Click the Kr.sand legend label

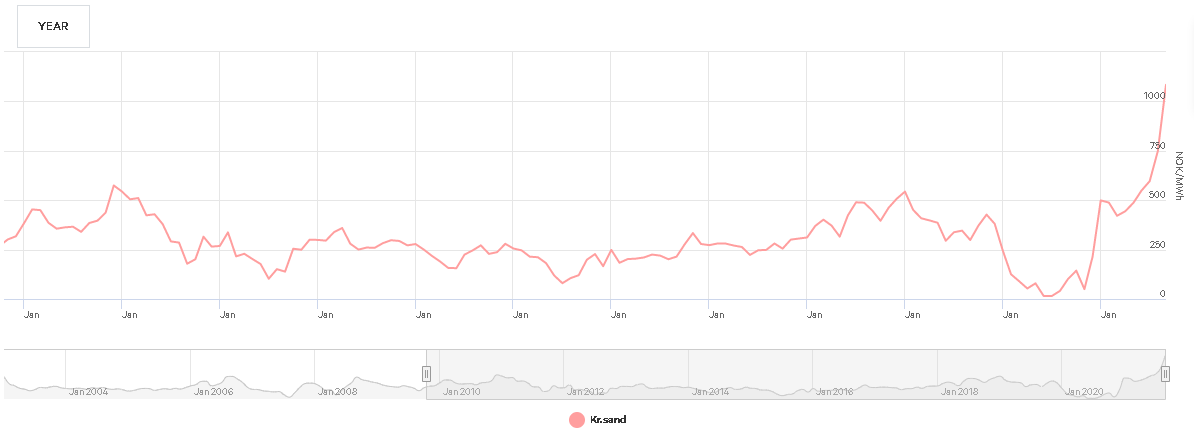(608, 420)
